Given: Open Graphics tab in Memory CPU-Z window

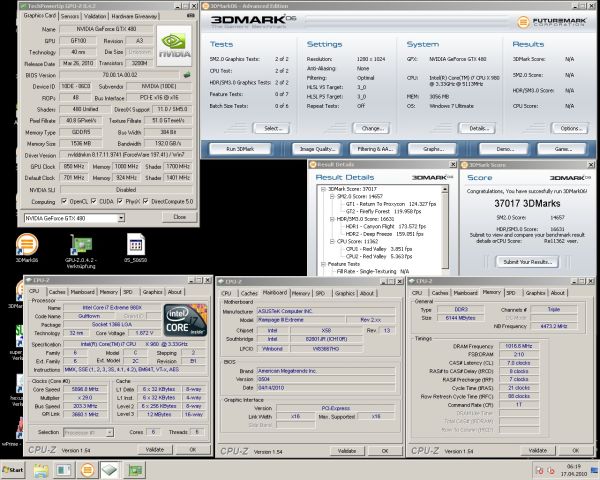Looking at the screenshot, I should pyautogui.click(x=535, y=293).
